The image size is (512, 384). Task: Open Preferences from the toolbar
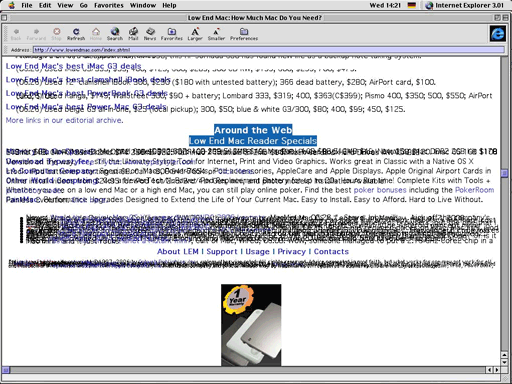tap(244, 34)
